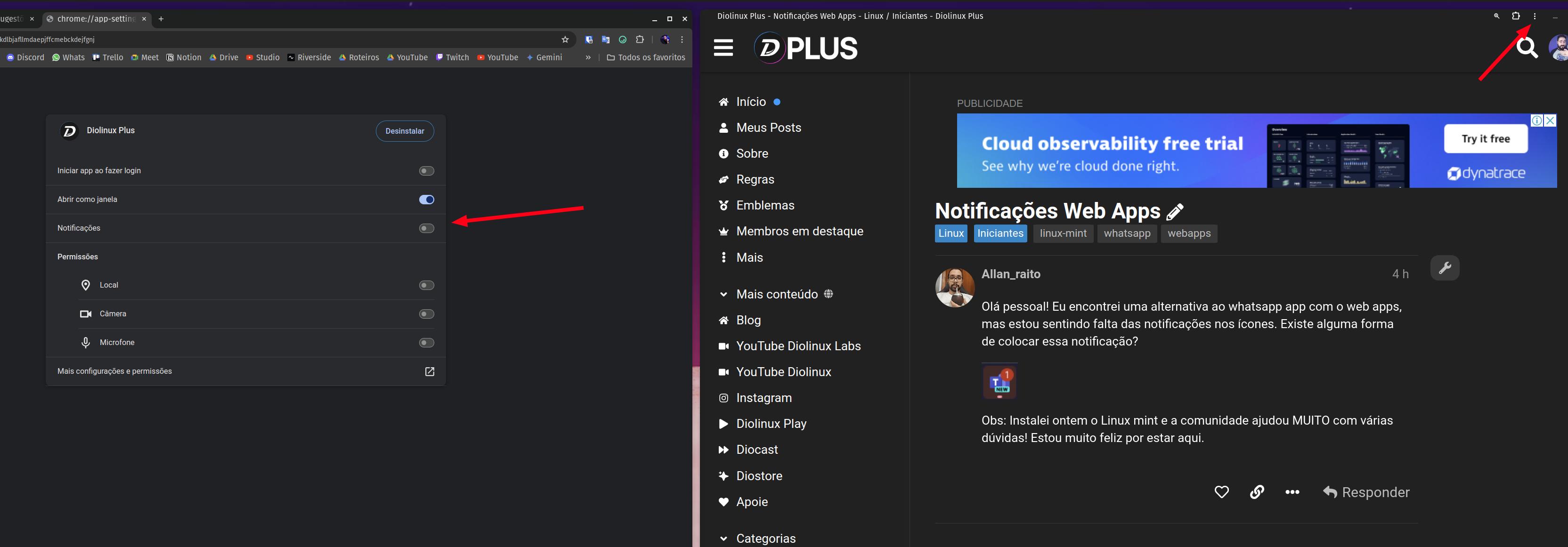1568x547 pixels.
Task: Click the Desinstalar button
Action: click(405, 131)
